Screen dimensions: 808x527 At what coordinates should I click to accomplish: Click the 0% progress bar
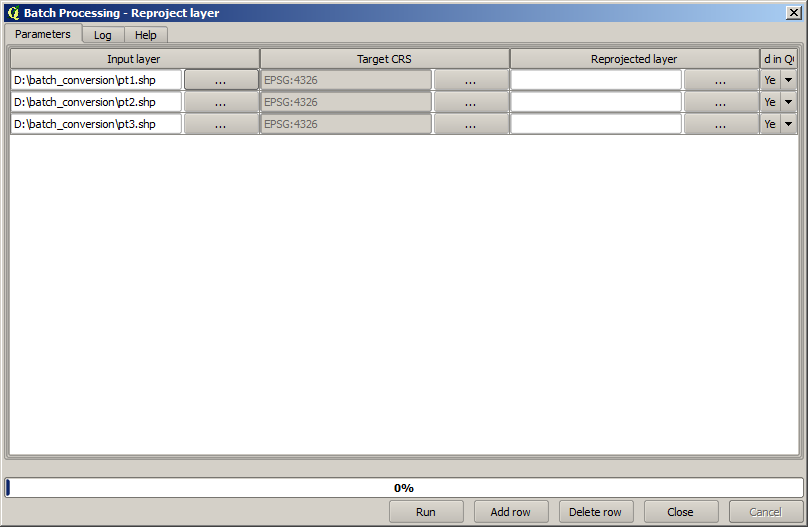tap(404, 488)
